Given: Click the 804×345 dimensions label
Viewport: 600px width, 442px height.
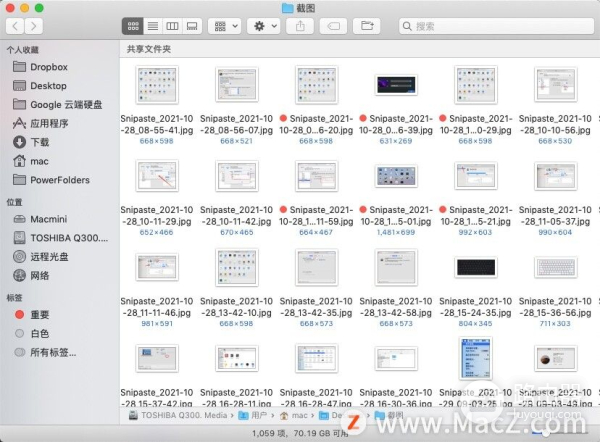Looking at the screenshot, I should click(x=476, y=324).
